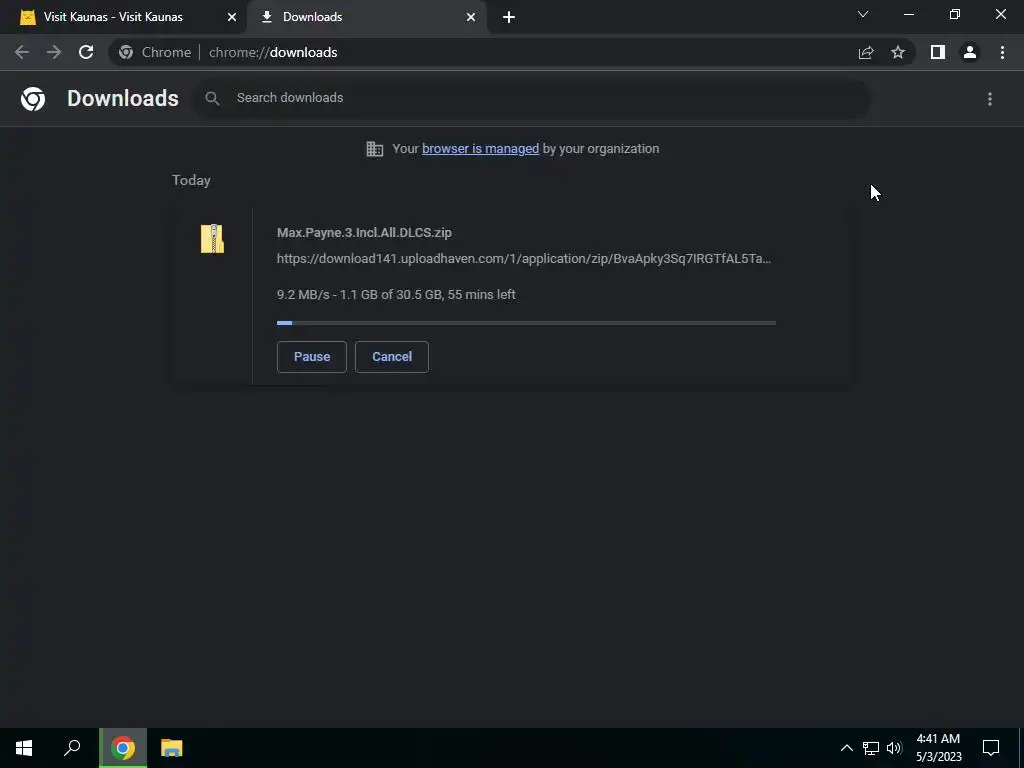Click the search magnifier in Downloads

pos(212,98)
